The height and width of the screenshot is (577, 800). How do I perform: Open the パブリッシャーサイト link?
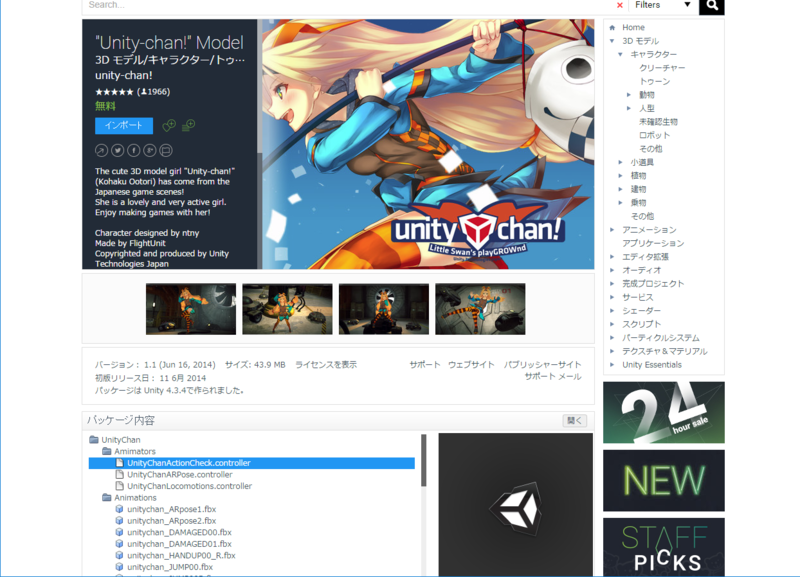coord(542,365)
